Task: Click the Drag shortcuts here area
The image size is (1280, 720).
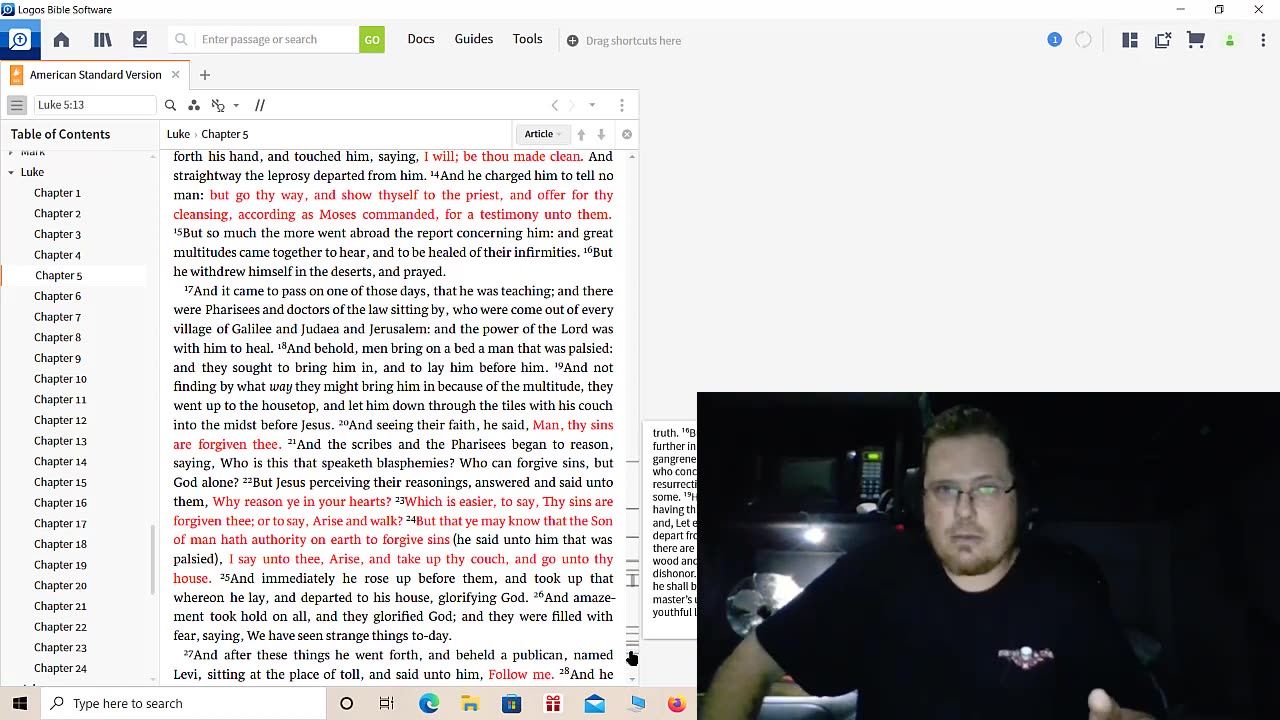Action: pyautogui.click(x=624, y=41)
